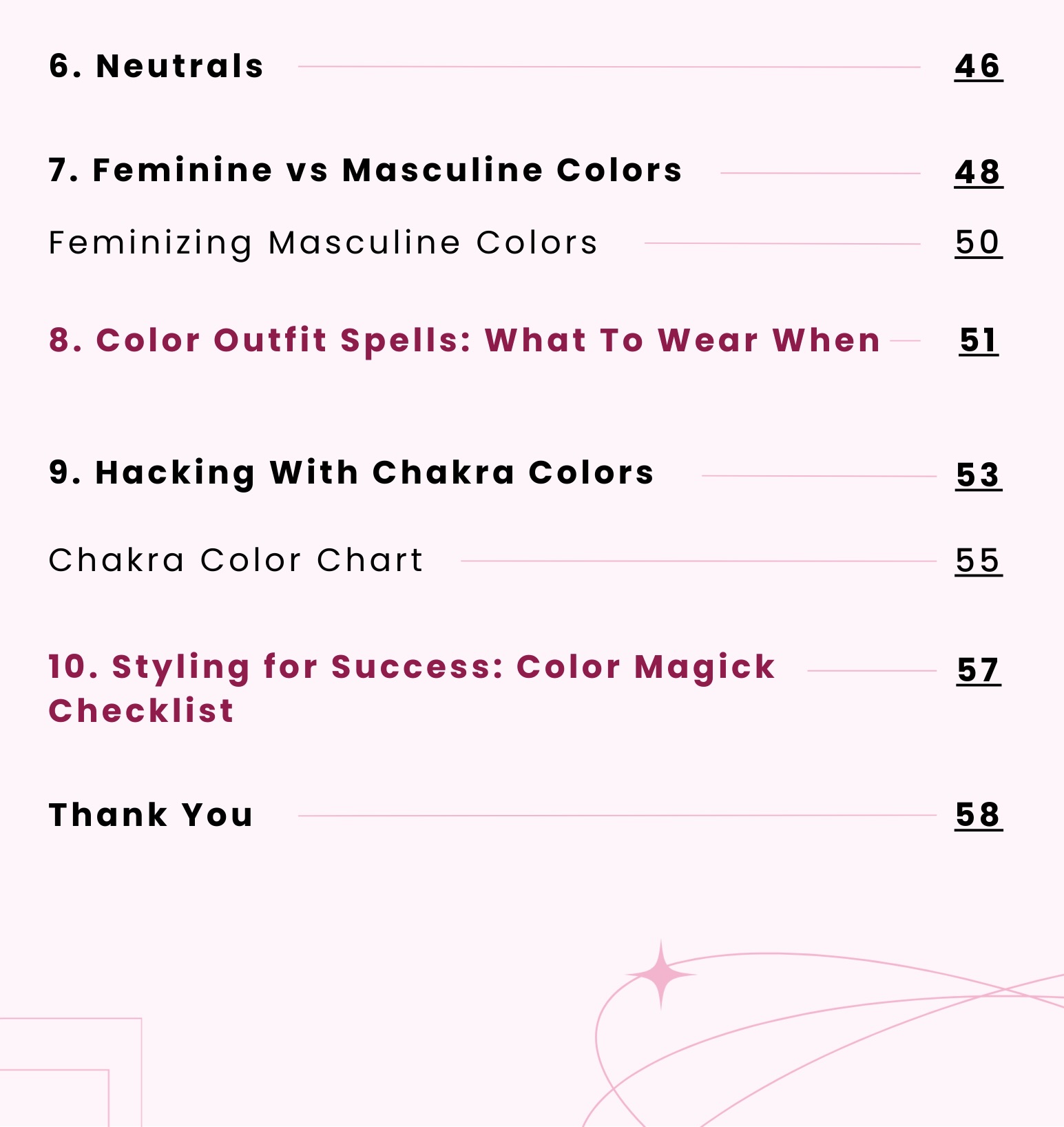Open page number 53 link
Viewport: 1064px width, 1127px height.
pyautogui.click(x=978, y=475)
